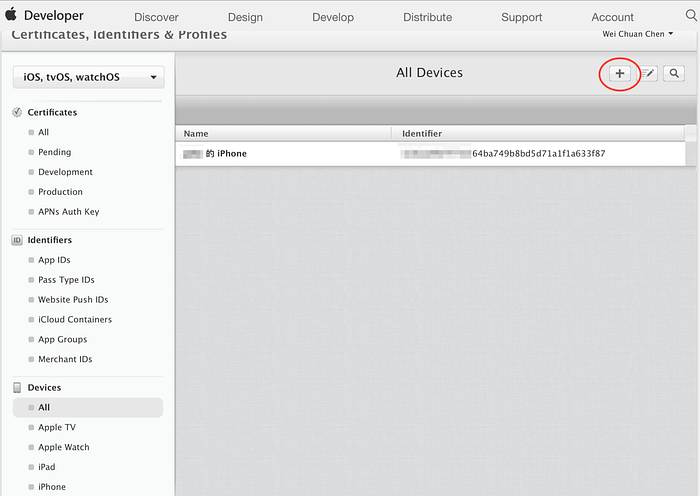Click the Devices section phone icon
This screenshot has height=496, width=700.
[x=17, y=388]
